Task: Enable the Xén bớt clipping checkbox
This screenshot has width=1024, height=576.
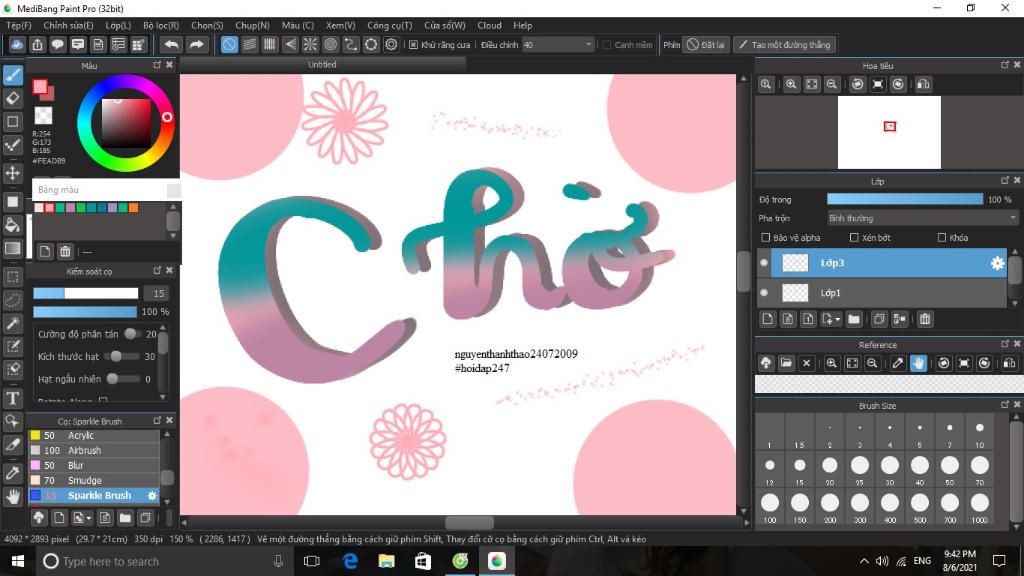Action: 854,238
